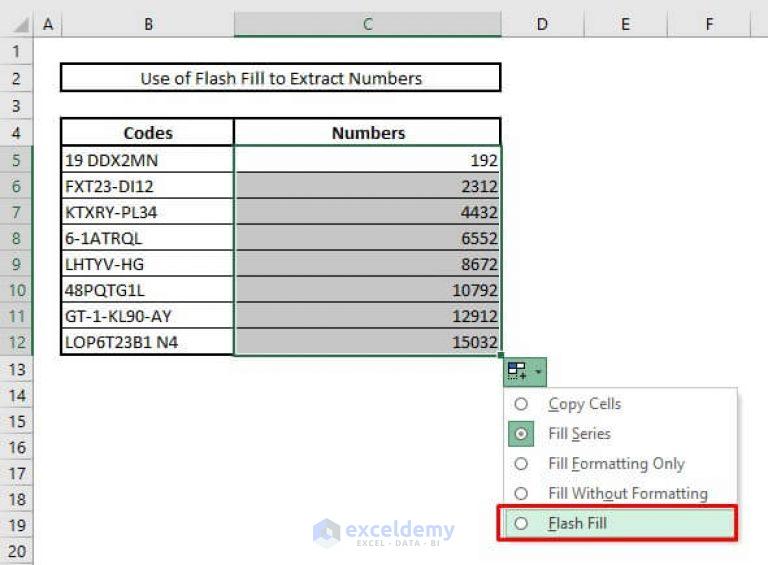768x565 pixels.
Task: Select row 7 header
Action: coord(16,212)
